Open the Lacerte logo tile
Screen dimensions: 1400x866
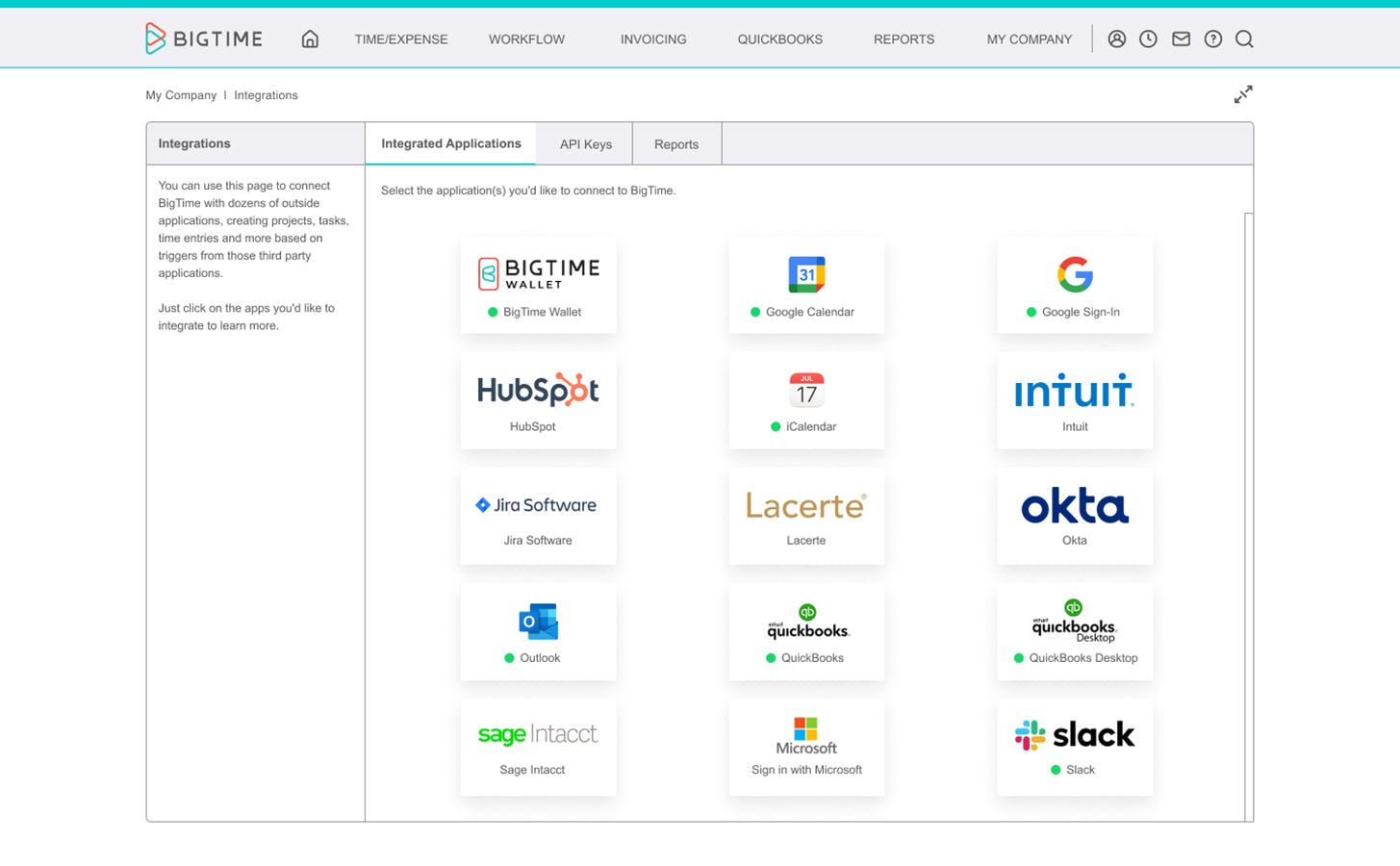point(806,505)
